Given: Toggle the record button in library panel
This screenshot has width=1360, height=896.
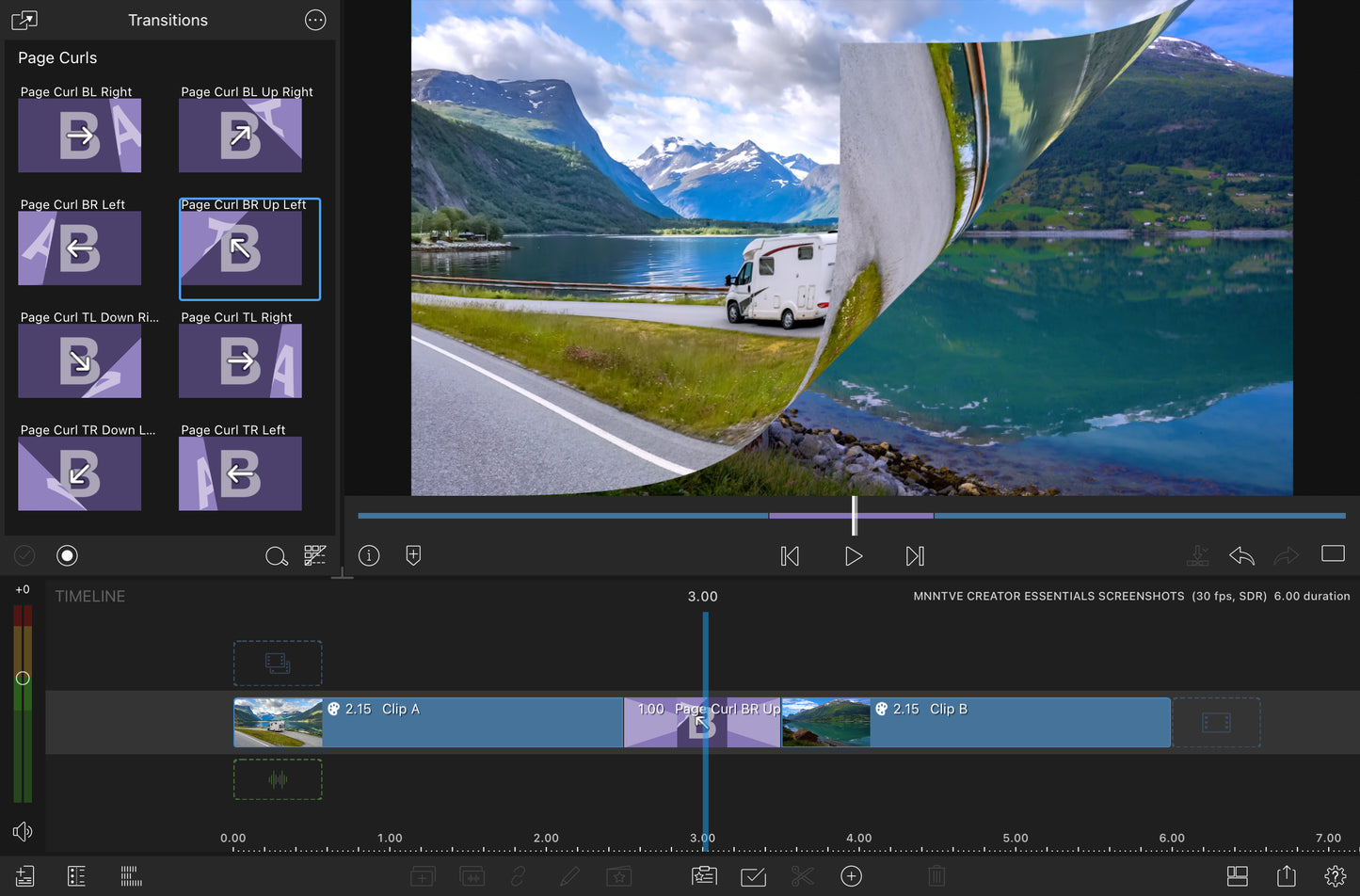Looking at the screenshot, I should pos(67,555).
